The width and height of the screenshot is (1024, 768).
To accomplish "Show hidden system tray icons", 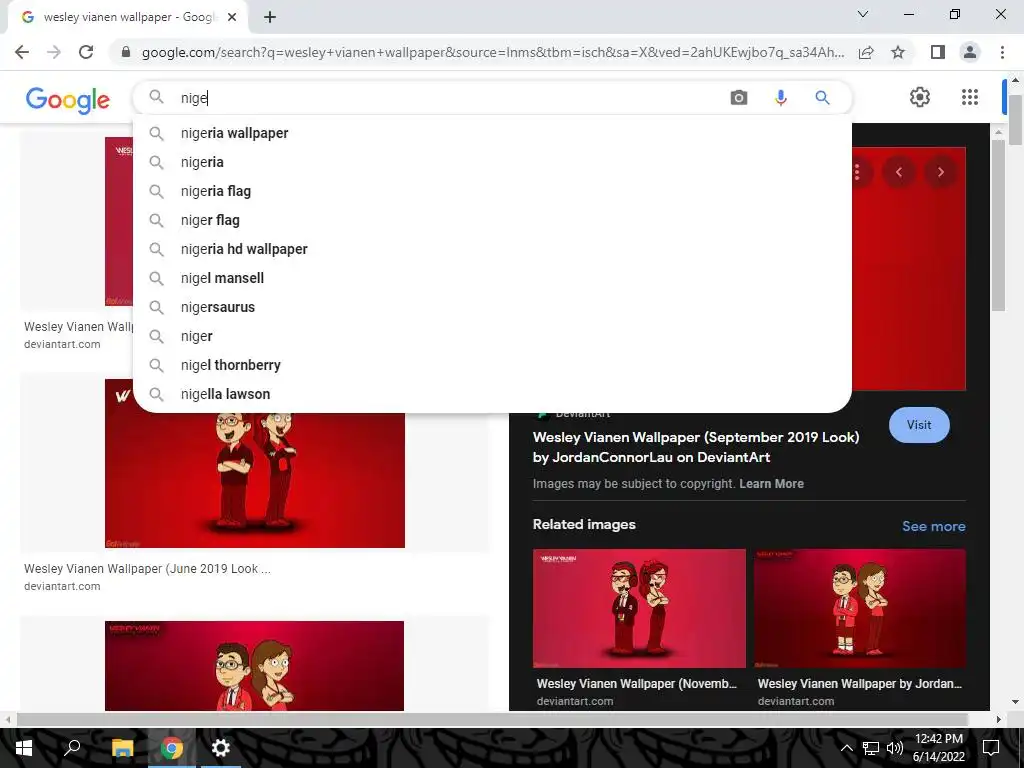I will 846,748.
